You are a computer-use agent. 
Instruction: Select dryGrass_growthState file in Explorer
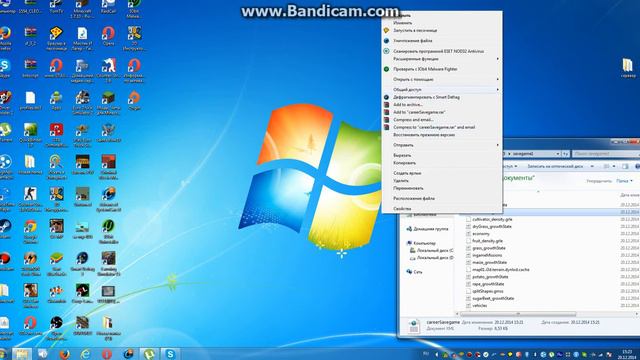491,227
